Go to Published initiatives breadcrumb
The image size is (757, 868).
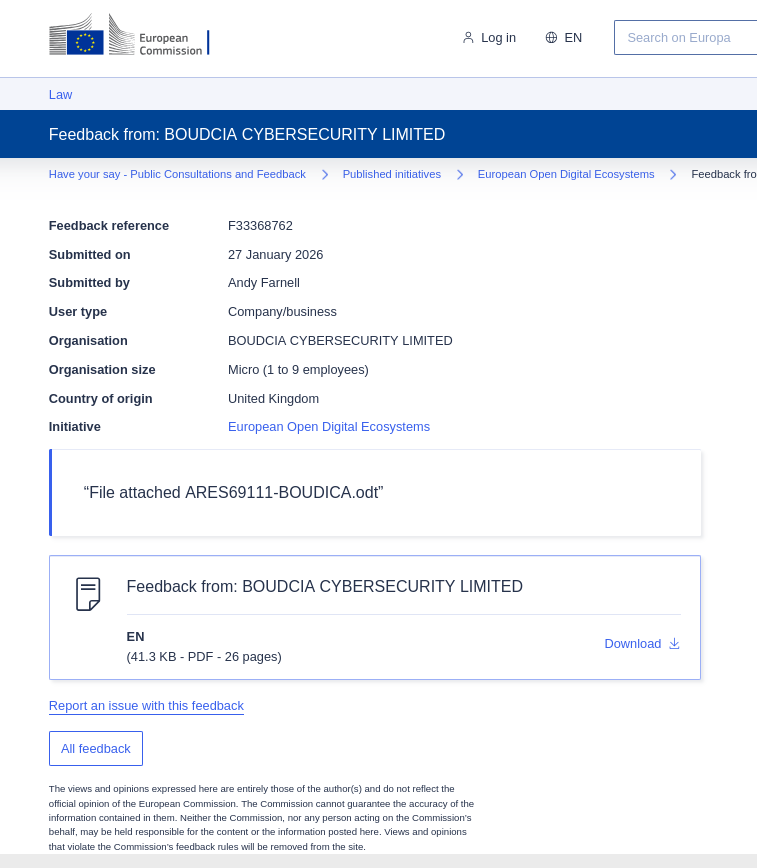pyautogui.click(x=392, y=174)
